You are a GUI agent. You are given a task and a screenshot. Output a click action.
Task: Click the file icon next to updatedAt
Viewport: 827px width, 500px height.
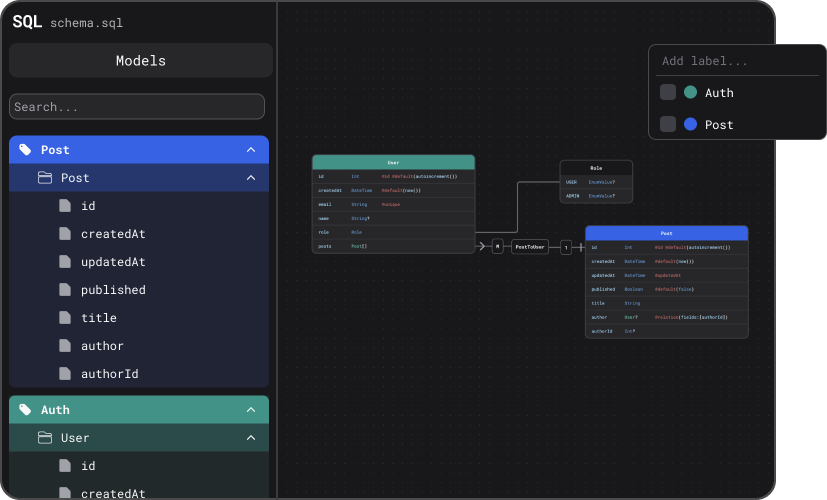pyautogui.click(x=65, y=262)
